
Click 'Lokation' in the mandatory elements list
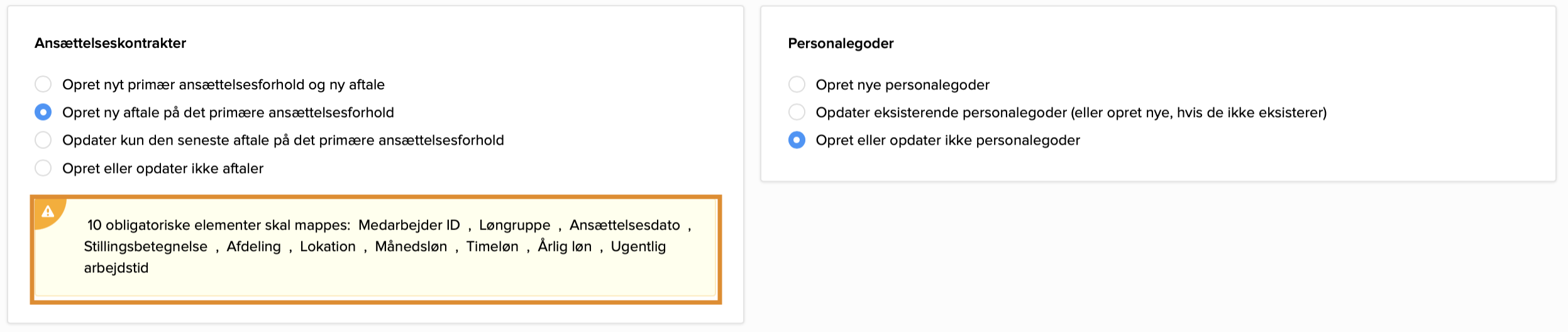328,246
